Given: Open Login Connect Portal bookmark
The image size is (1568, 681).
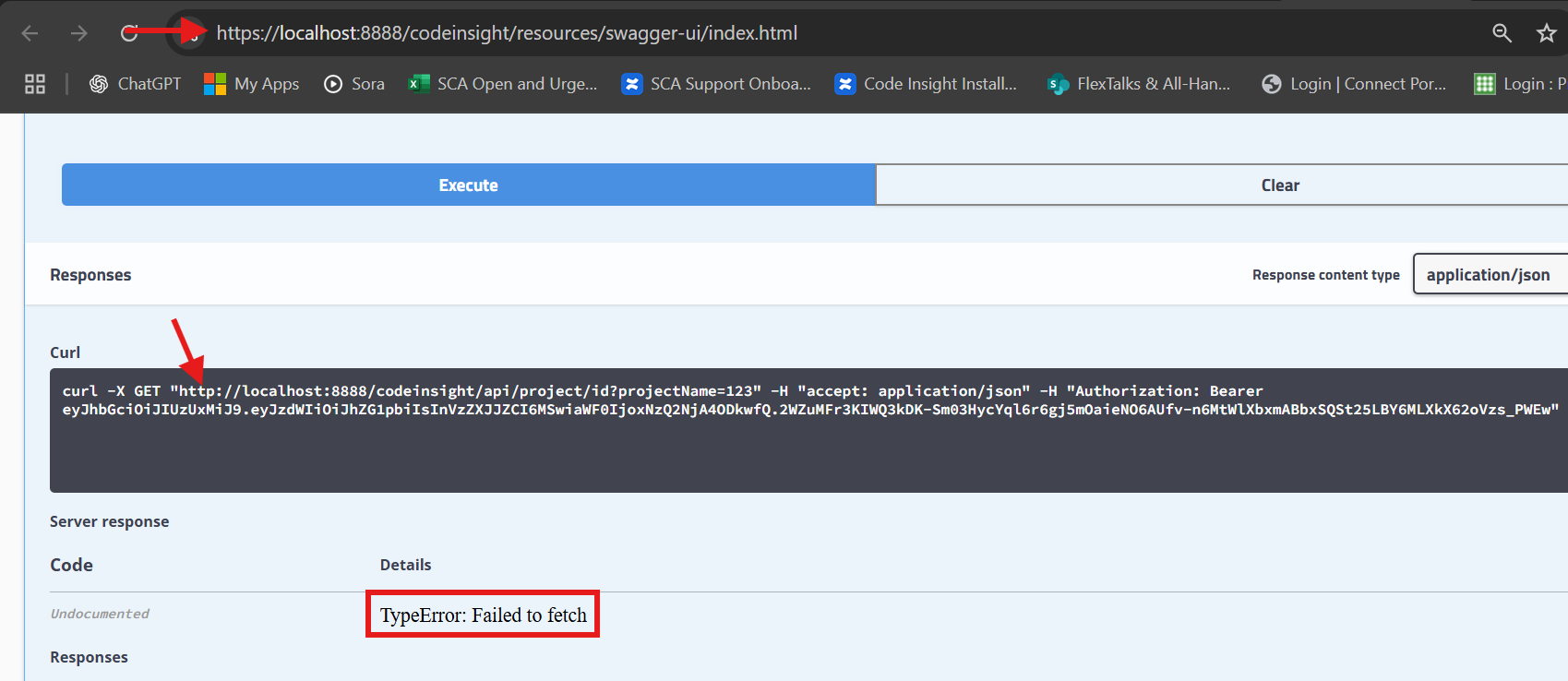Looking at the screenshot, I should pos(1354,84).
